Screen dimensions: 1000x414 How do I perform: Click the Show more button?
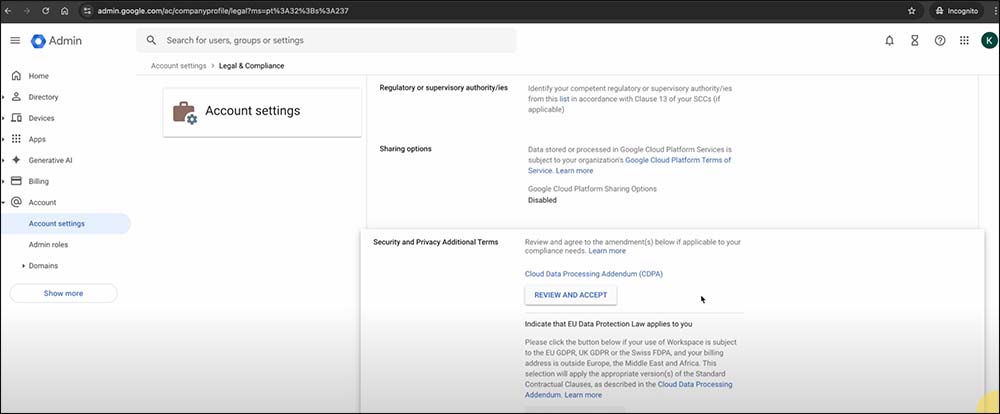[x=63, y=293]
